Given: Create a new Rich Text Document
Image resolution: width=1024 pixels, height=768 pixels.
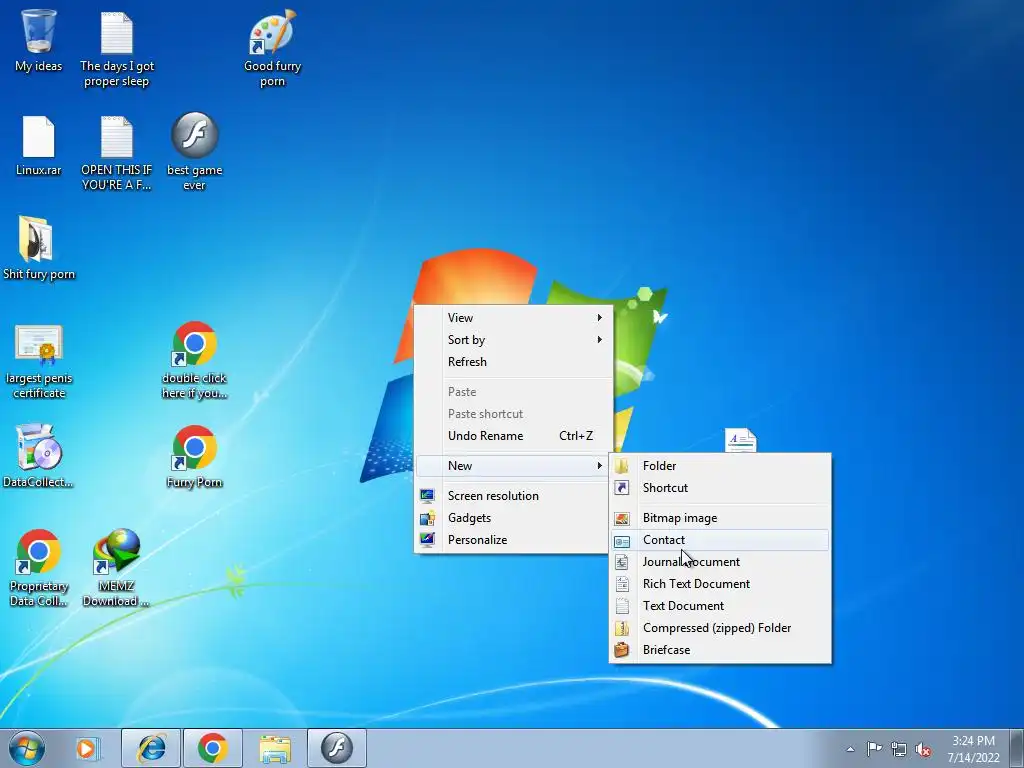Looking at the screenshot, I should pyautogui.click(x=720, y=584).
